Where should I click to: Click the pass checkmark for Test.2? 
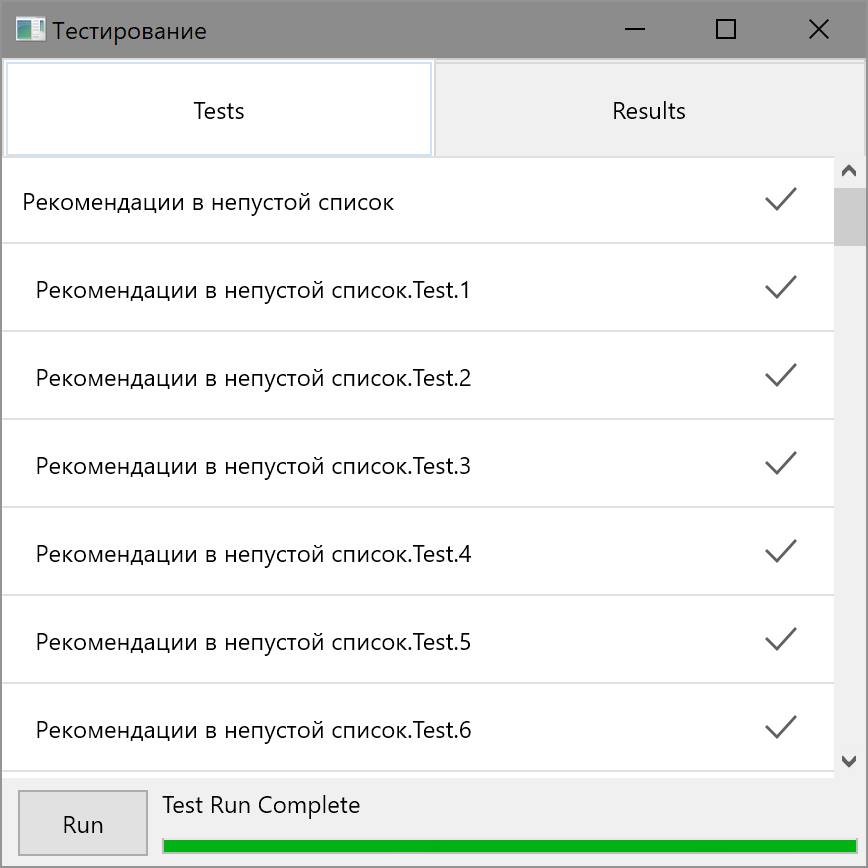pyautogui.click(x=780, y=375)
